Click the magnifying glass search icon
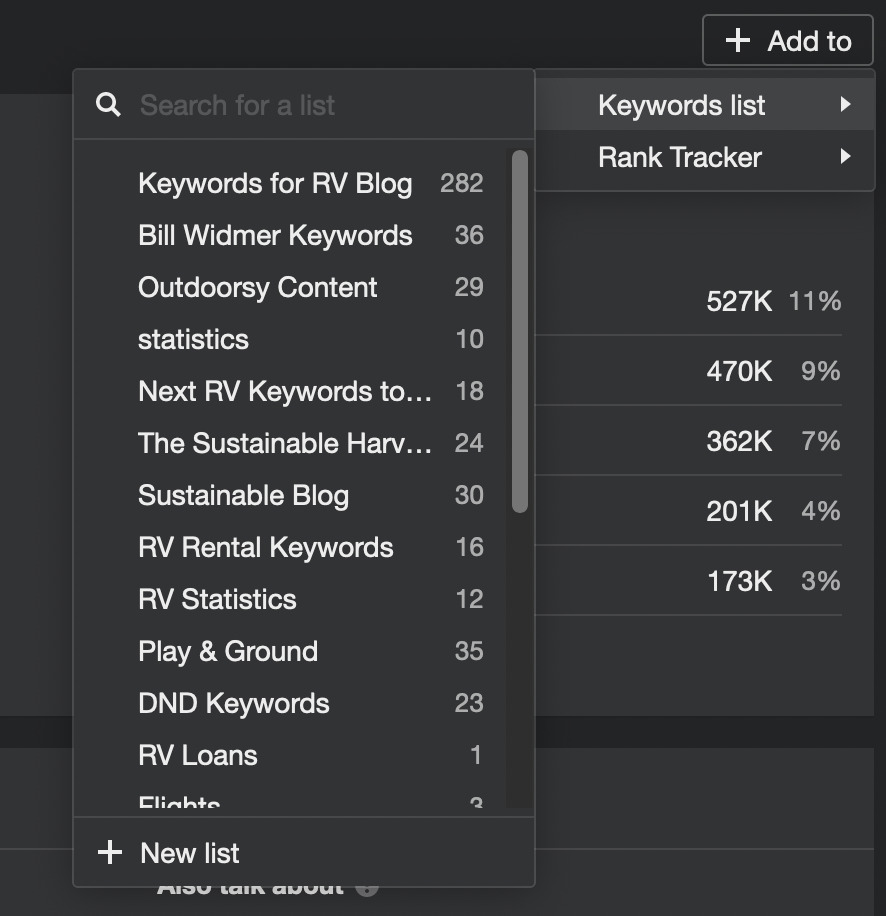Screen dimensions: 886x916 (x=108, y=104)
